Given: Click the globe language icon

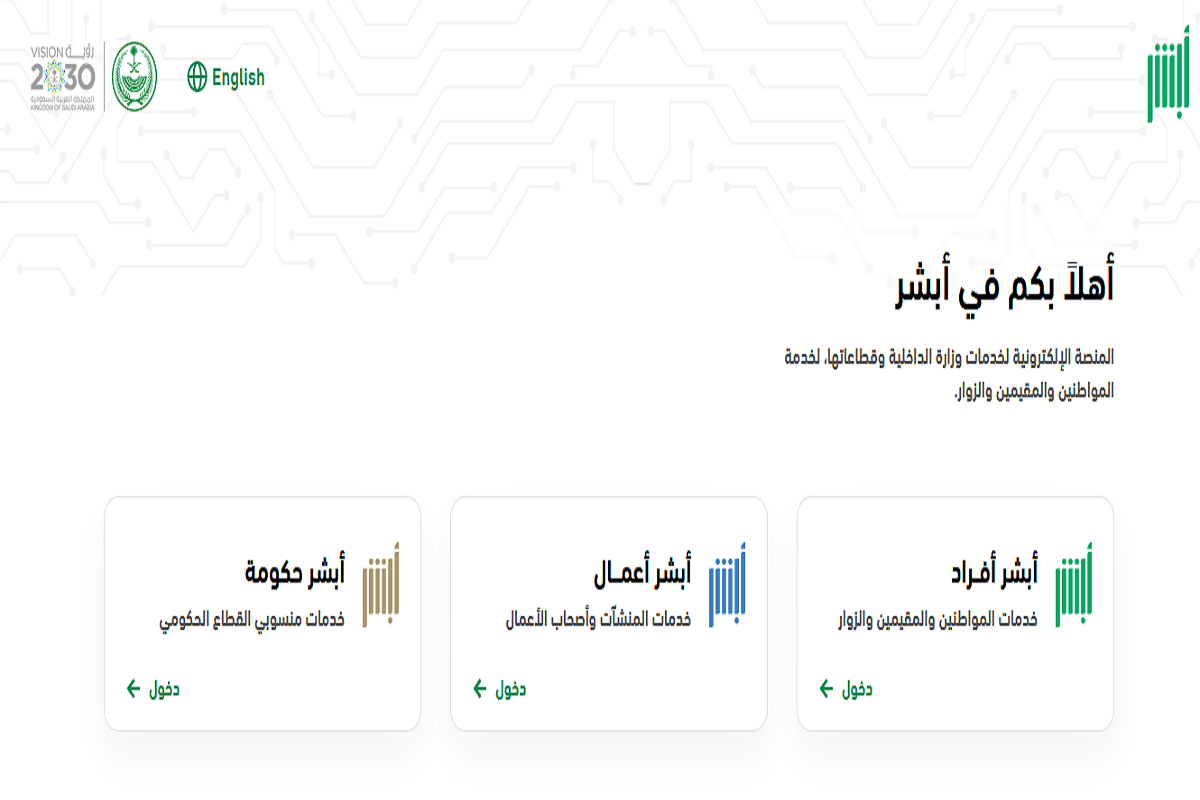Looking at the screenshot, I should 197,77.
